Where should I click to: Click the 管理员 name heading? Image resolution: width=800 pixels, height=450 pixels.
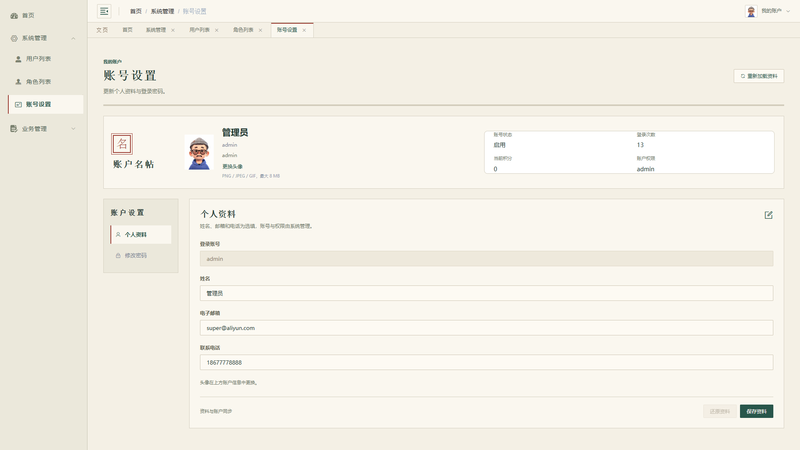point(235,133)
